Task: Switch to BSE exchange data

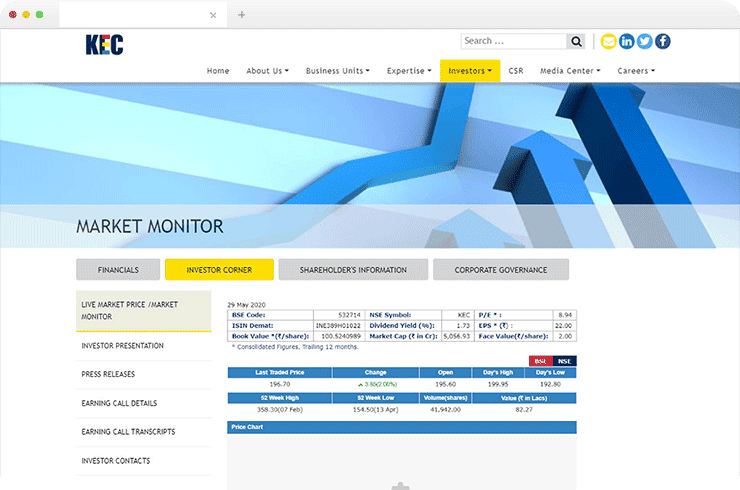Action: 540,360
